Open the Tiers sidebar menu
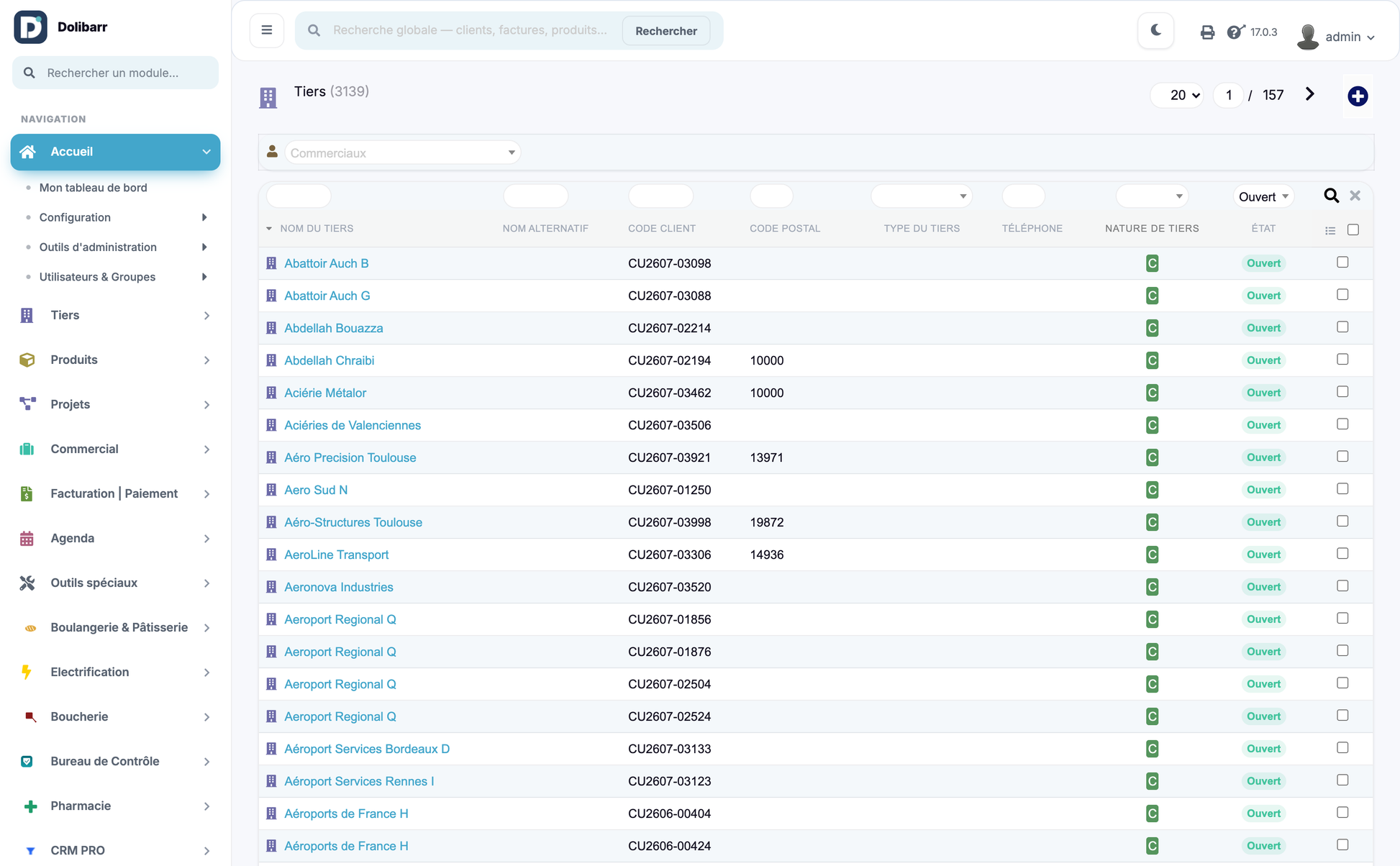This screenshot has height=866, width=1400. click(115, 315)
